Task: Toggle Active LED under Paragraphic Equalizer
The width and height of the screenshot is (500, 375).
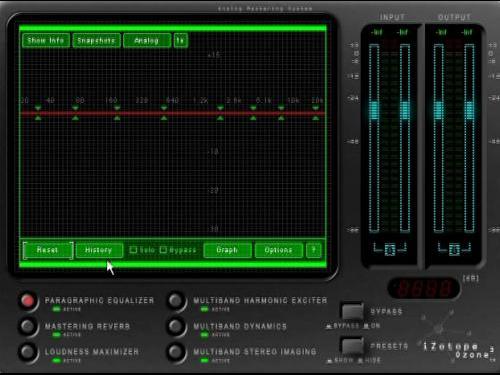Action: click(56, 309)
